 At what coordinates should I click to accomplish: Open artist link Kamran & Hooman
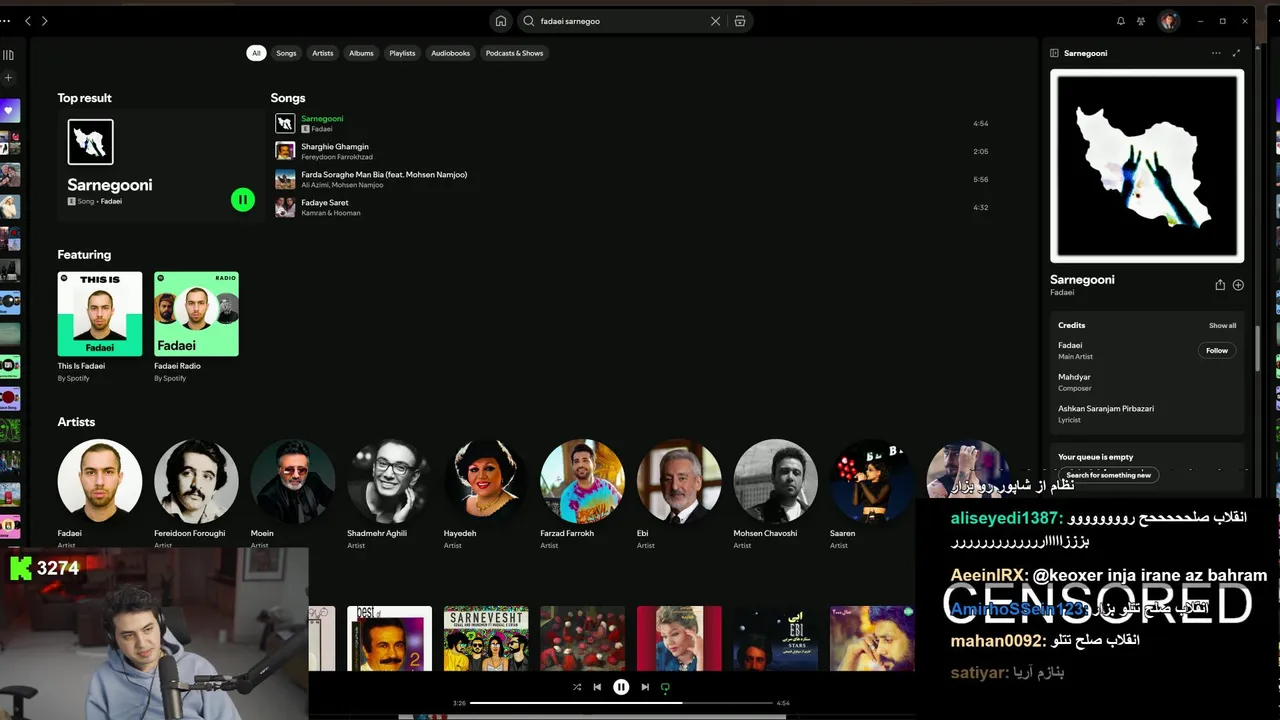click(x=331, y=213)
